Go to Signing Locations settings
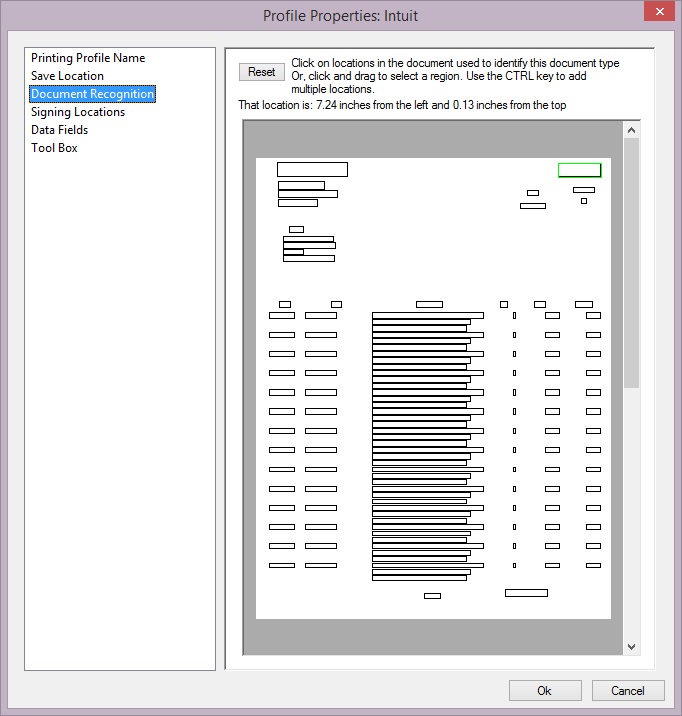 [x=78, y=112]
